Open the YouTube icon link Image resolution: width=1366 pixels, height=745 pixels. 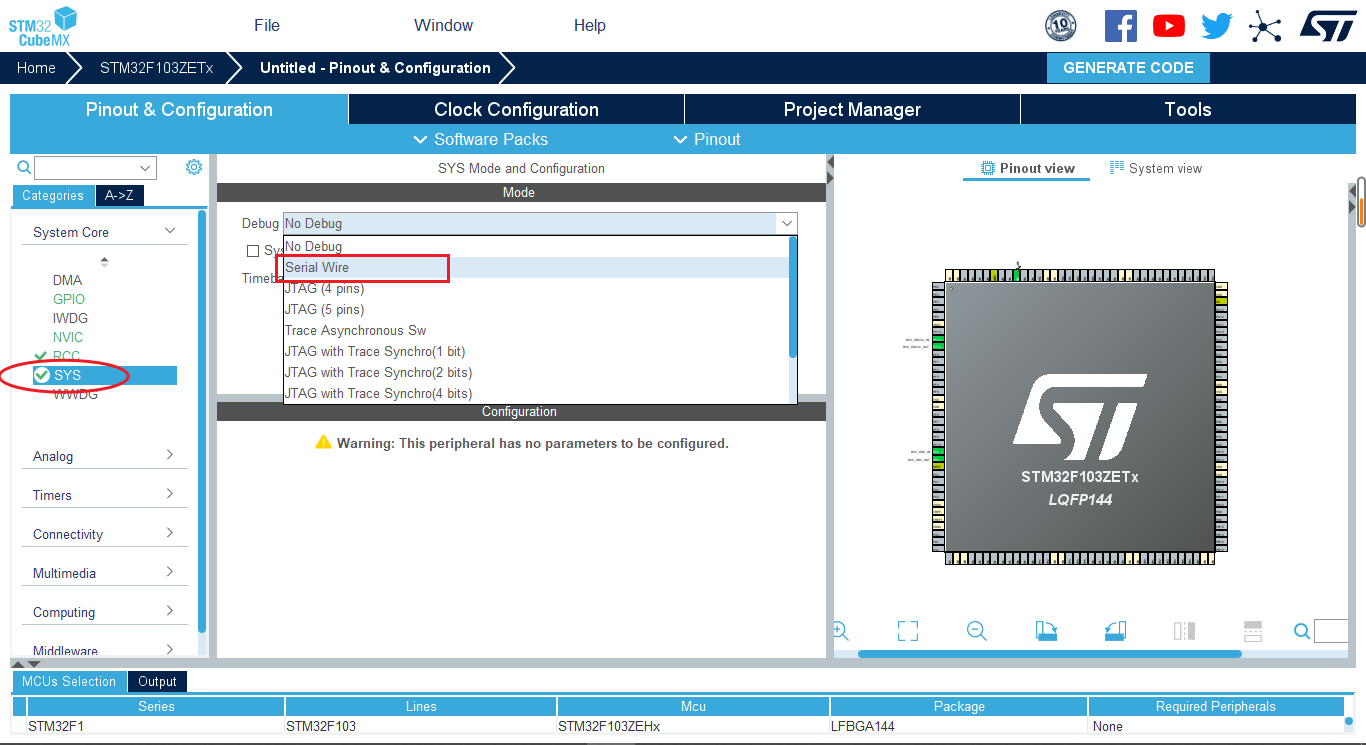(x=1168, y=26)
